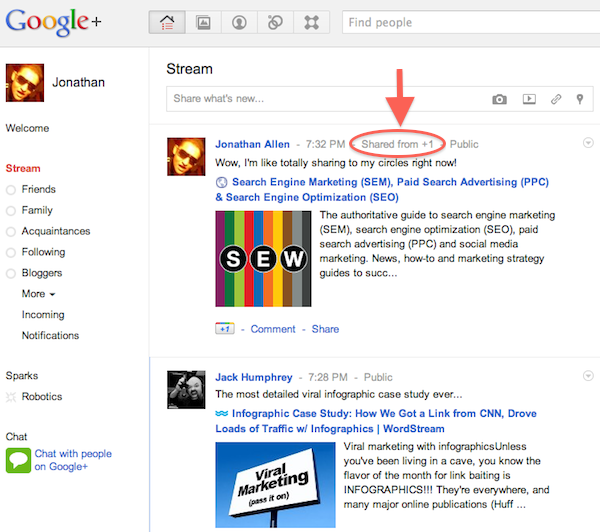Select the Friends circle radio
This screenshot has height=532, width=600.
11,190
